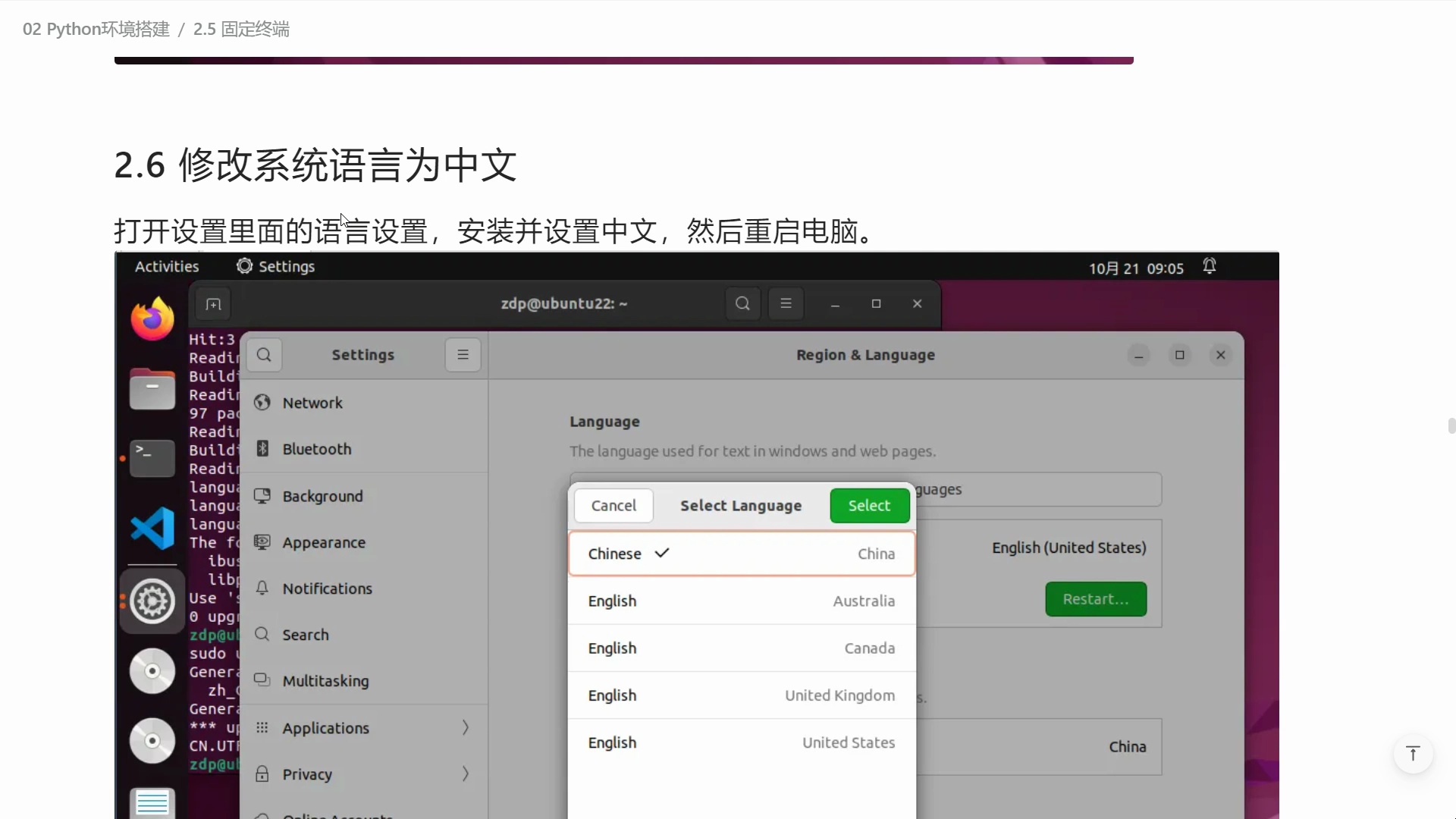Go to the Search settings panel

coord(364,635)
